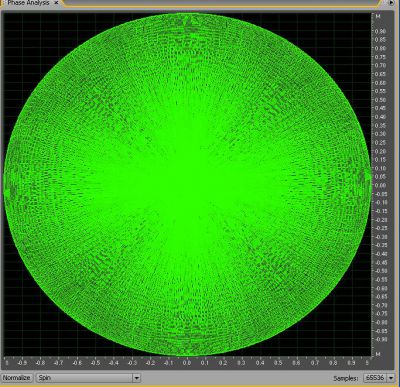This screenshot has width=400, height=387.
Task: Click the 65536 Samples value field
Action: point(375,378)
